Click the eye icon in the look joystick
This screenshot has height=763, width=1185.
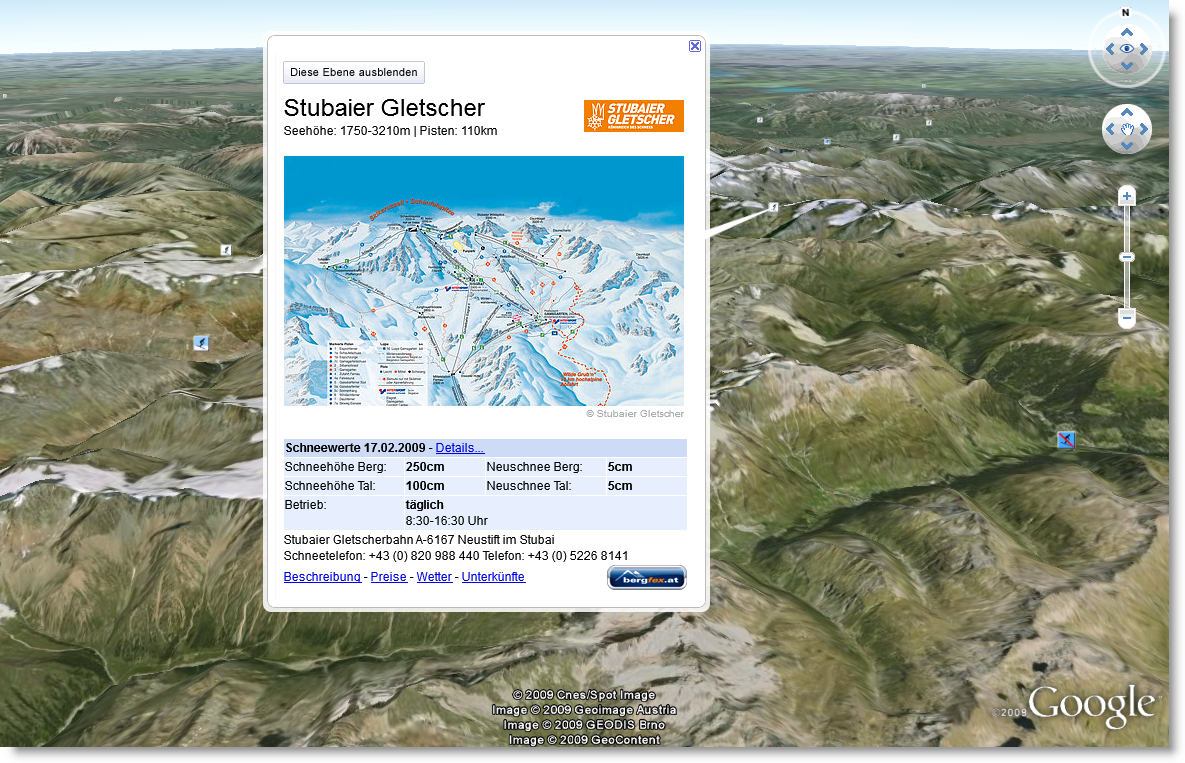click(x=1126, y=47)
